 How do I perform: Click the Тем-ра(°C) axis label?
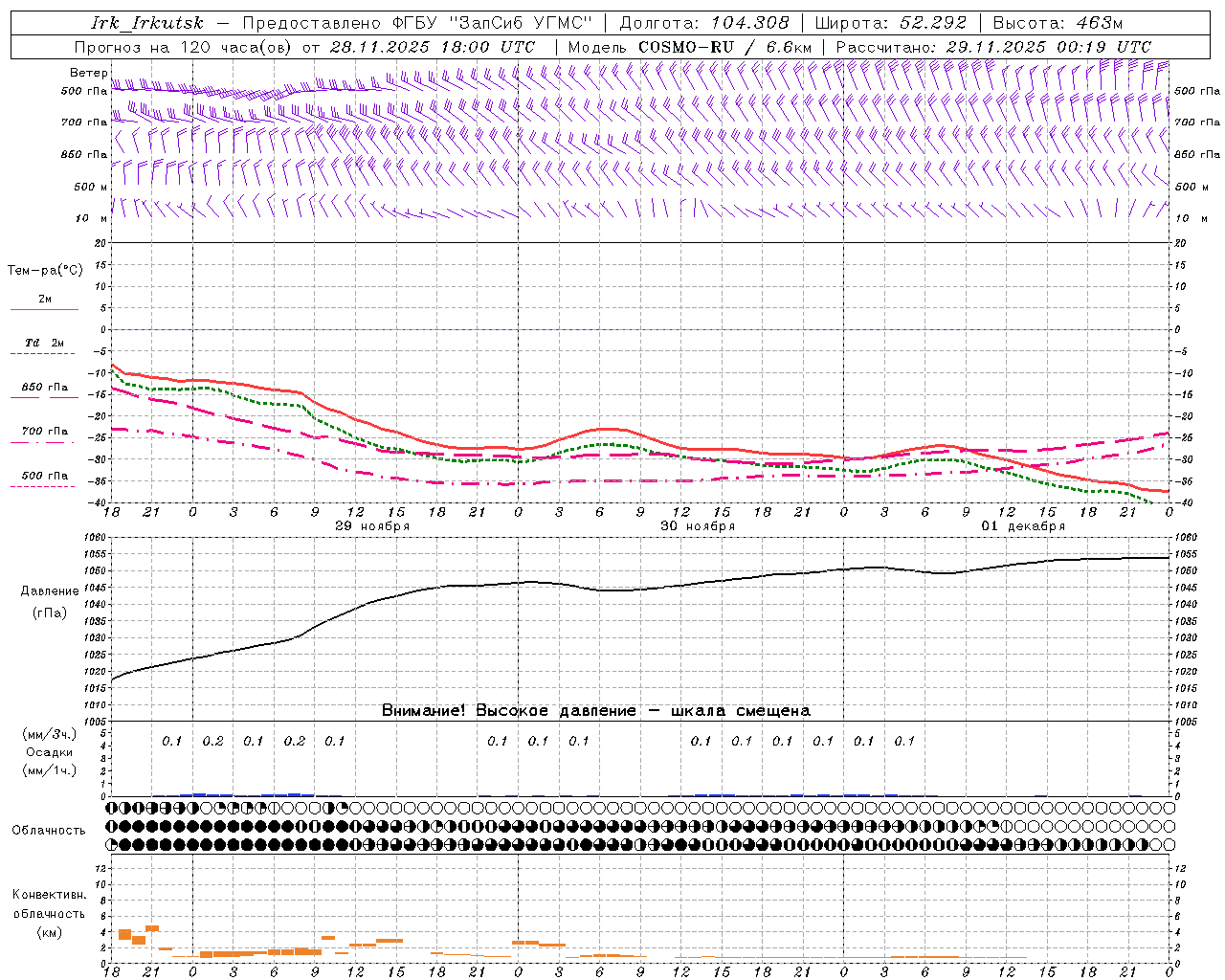[45, 271]
